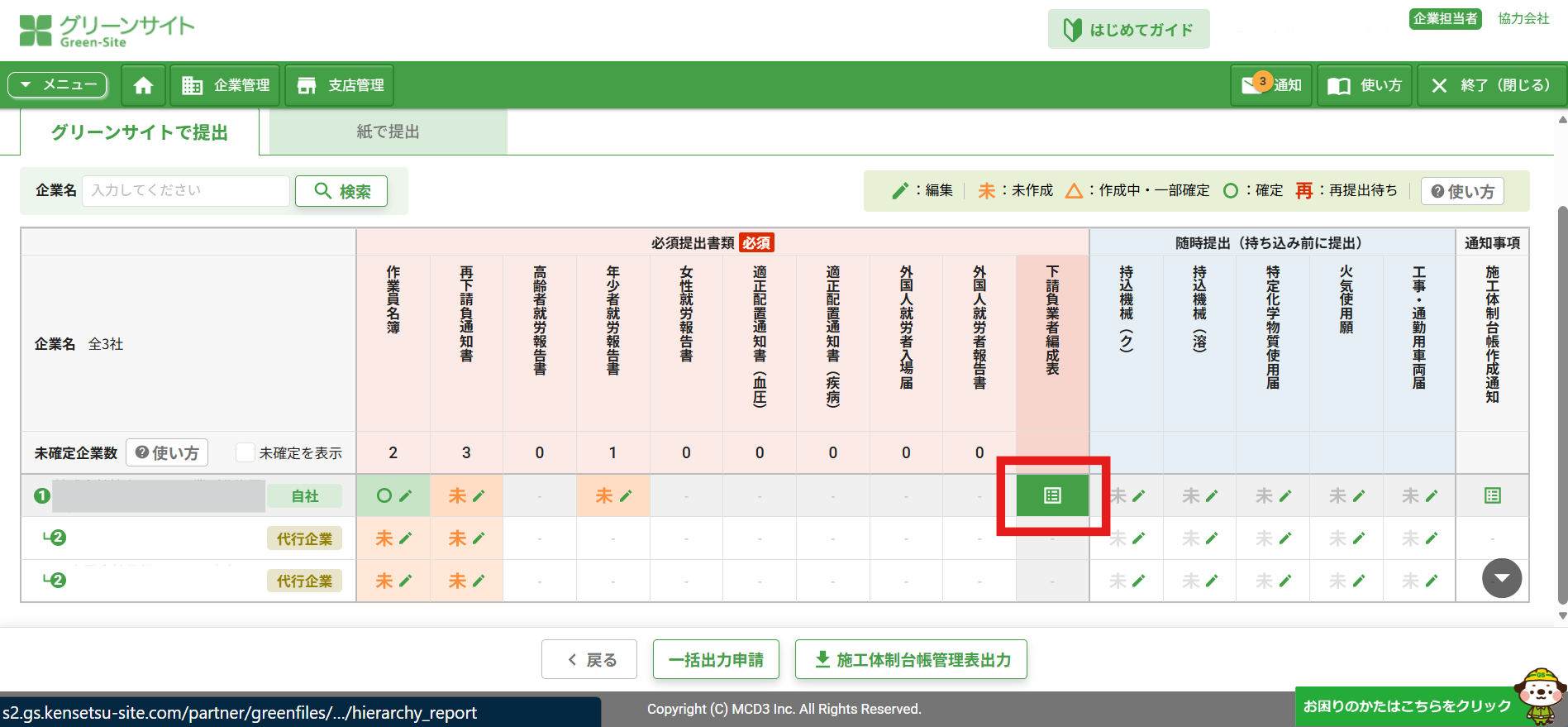
Task: Click the 企業名 search input field
Action: click(186, 190)
